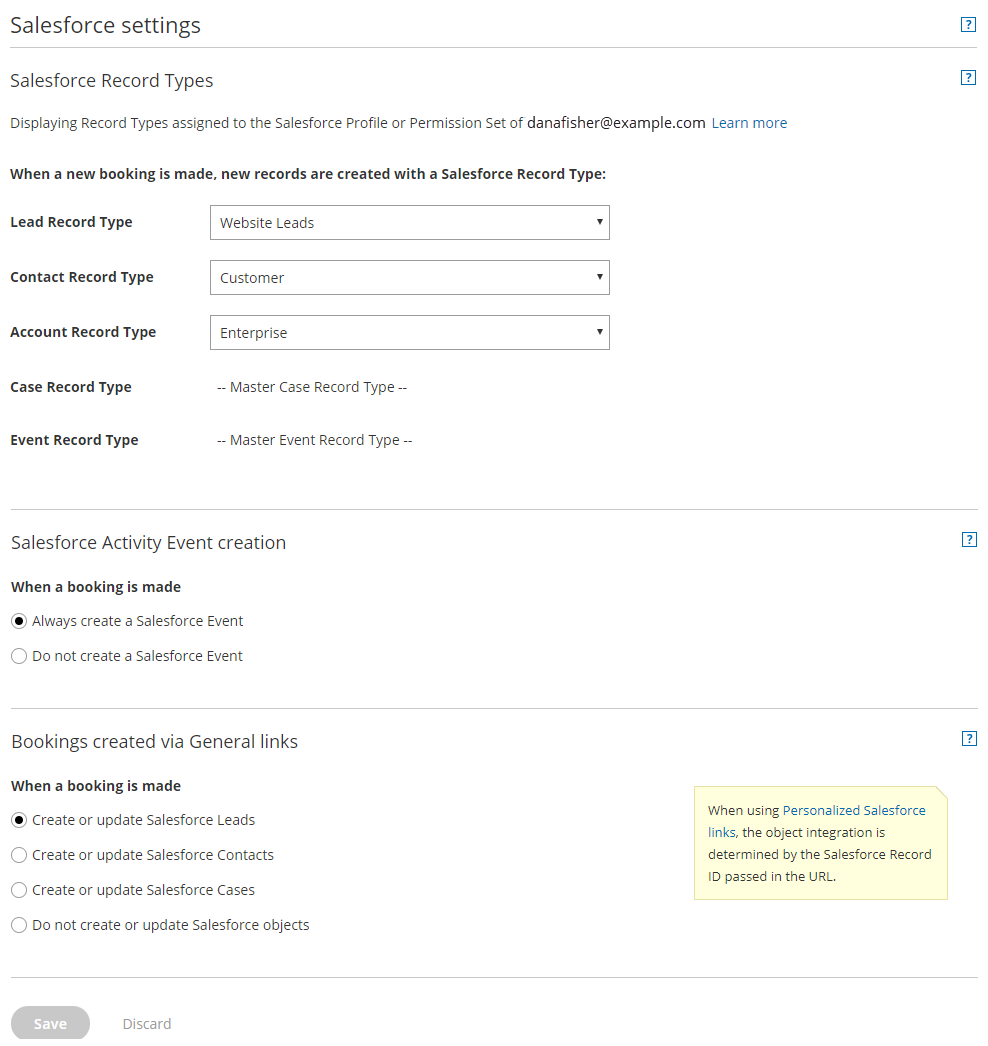Click the Master Event Record Type text
988x1046 pixels.
point(314,440)
